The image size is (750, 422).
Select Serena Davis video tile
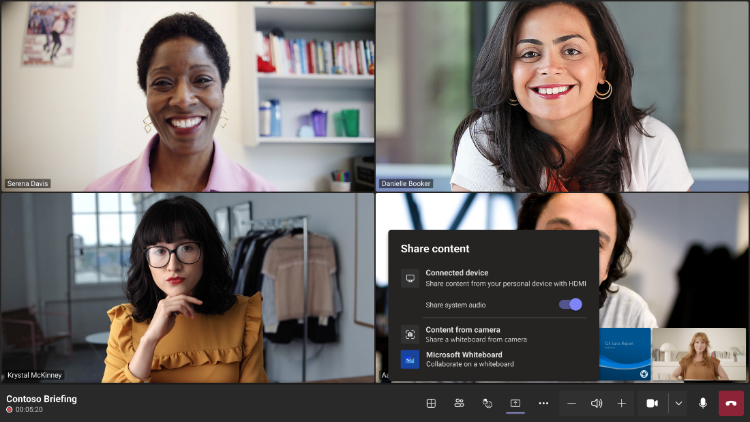point(188,96)
